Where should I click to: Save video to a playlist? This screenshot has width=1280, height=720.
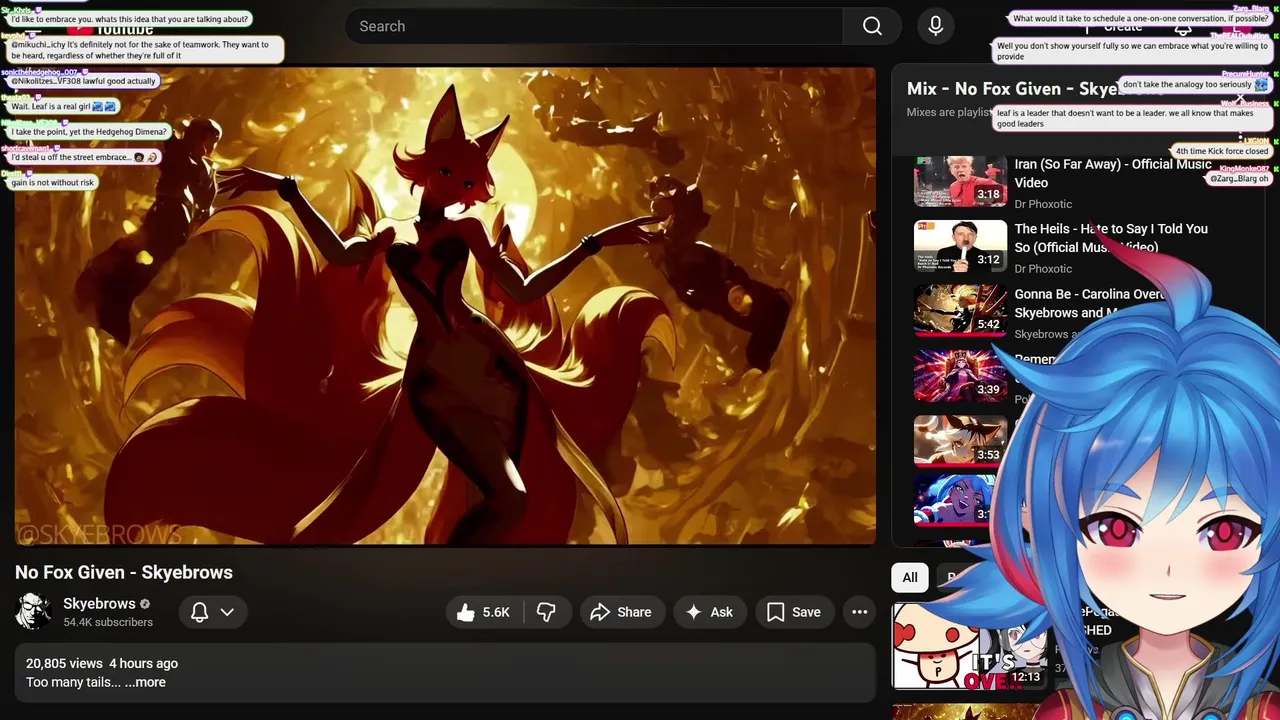[x=794, y=612]
